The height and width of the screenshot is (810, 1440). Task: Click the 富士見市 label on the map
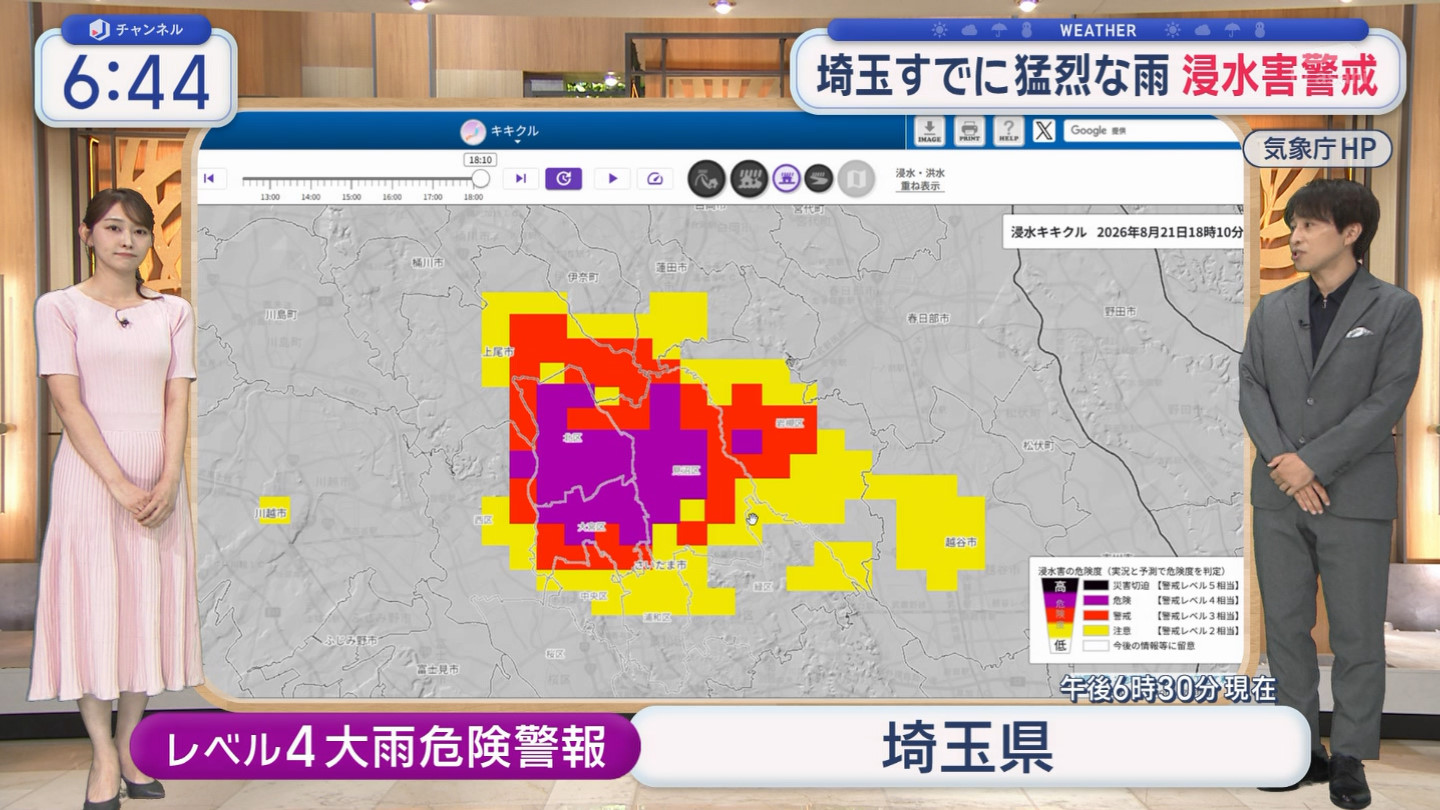[x=437, y=668]
